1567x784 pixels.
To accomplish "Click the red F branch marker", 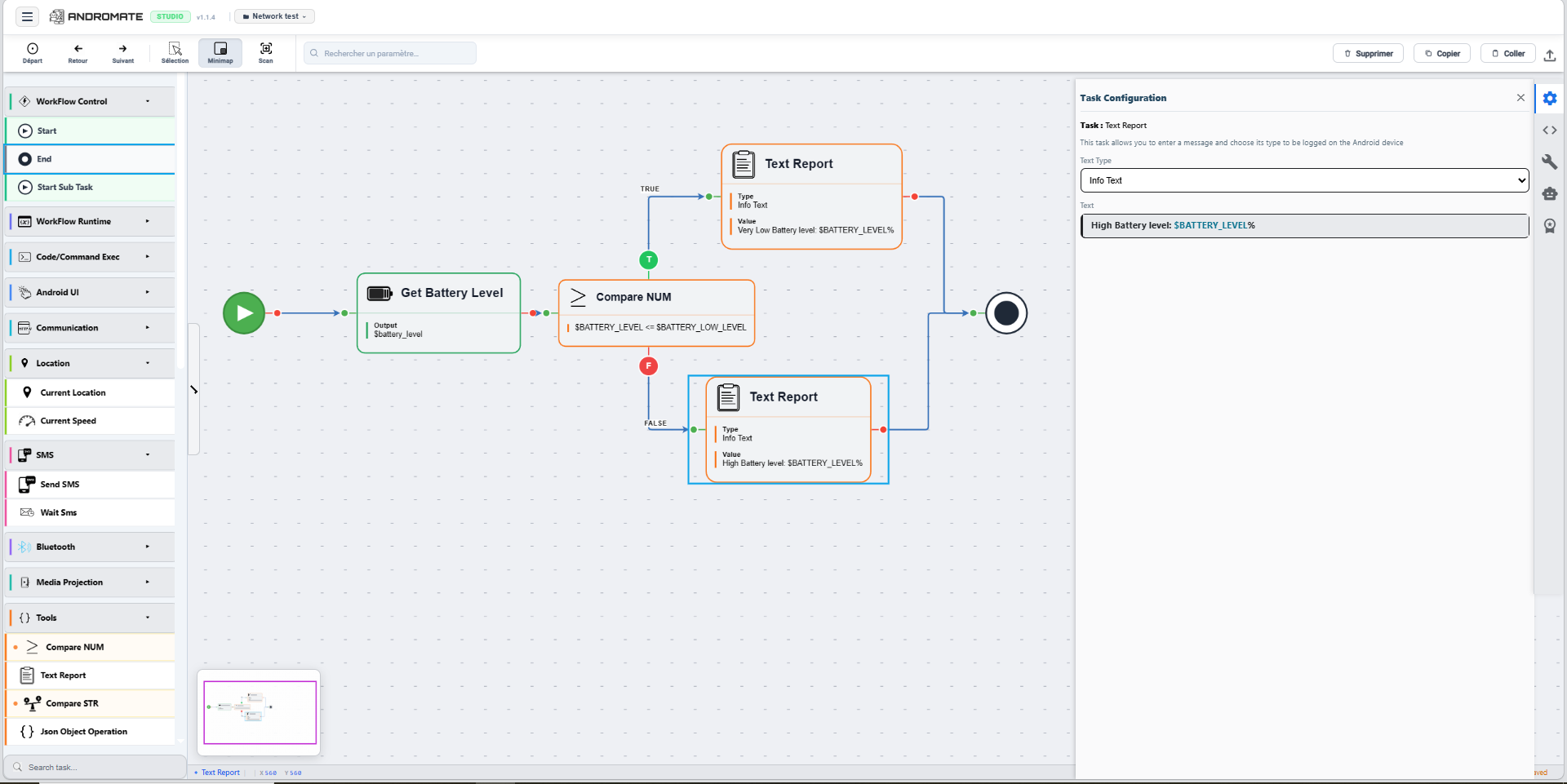I will point(649,365).
